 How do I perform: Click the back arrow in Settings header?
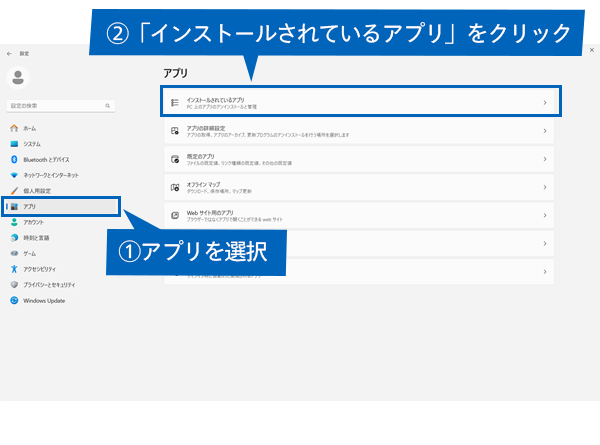click(x=9, y=52)
